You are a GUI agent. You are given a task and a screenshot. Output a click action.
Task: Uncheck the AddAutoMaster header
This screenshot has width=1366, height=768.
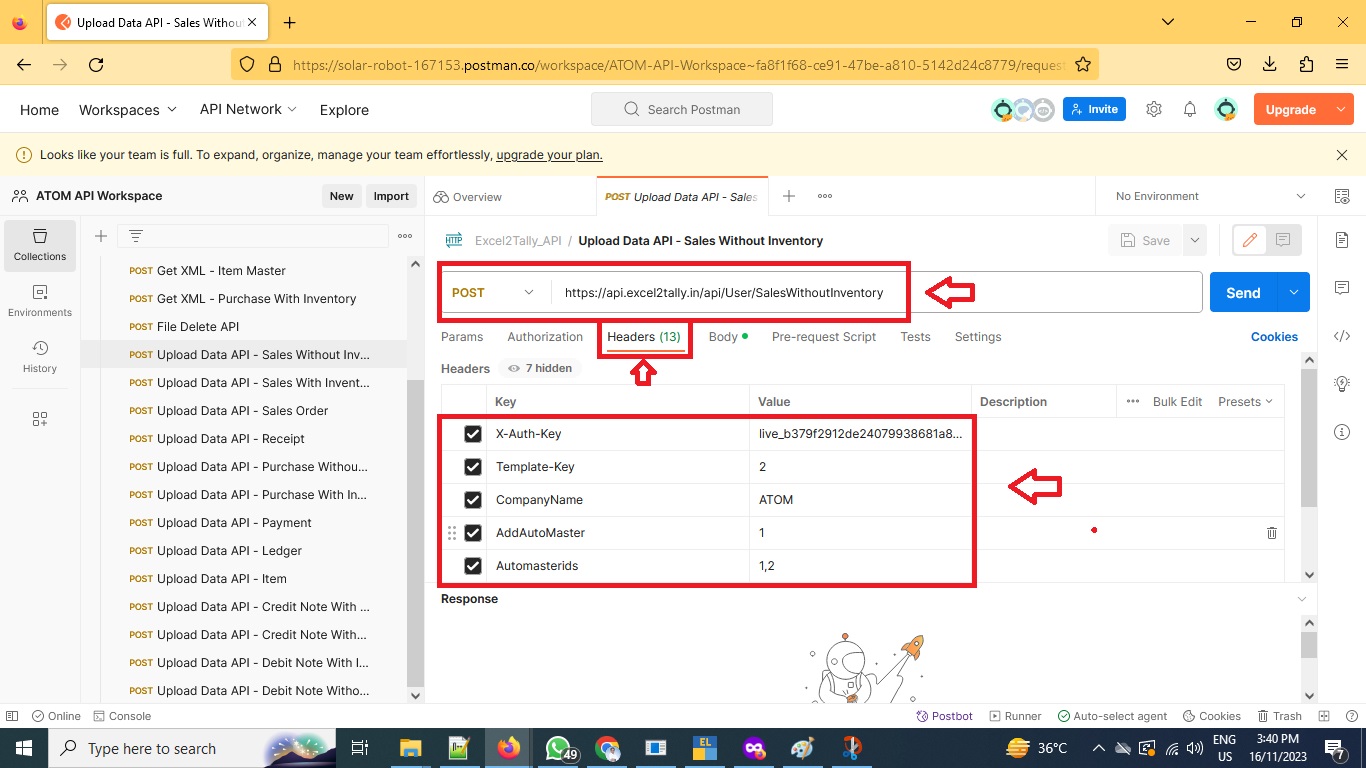click(x=473, y=533)
